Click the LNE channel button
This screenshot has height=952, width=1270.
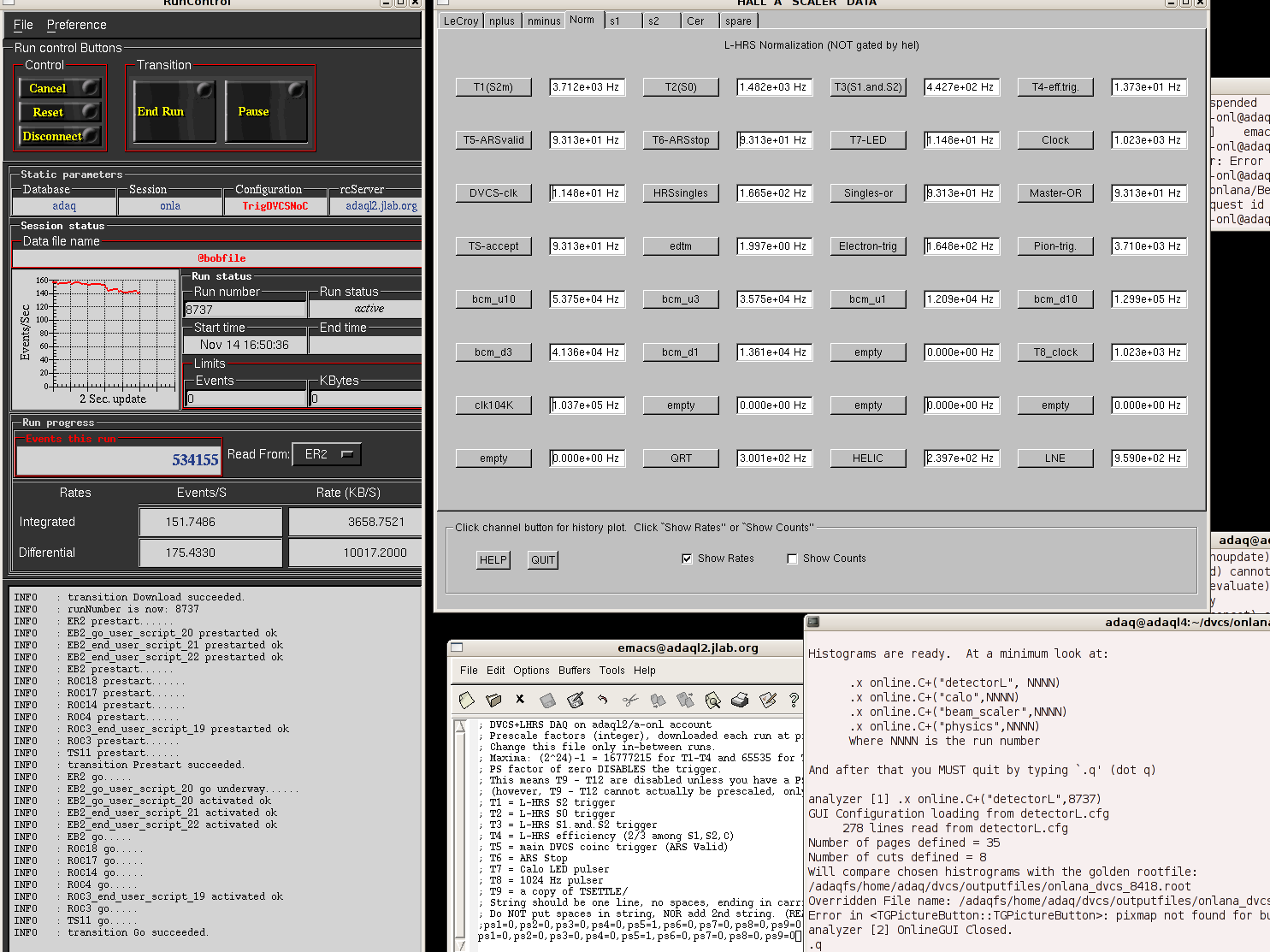point(1055,458)
